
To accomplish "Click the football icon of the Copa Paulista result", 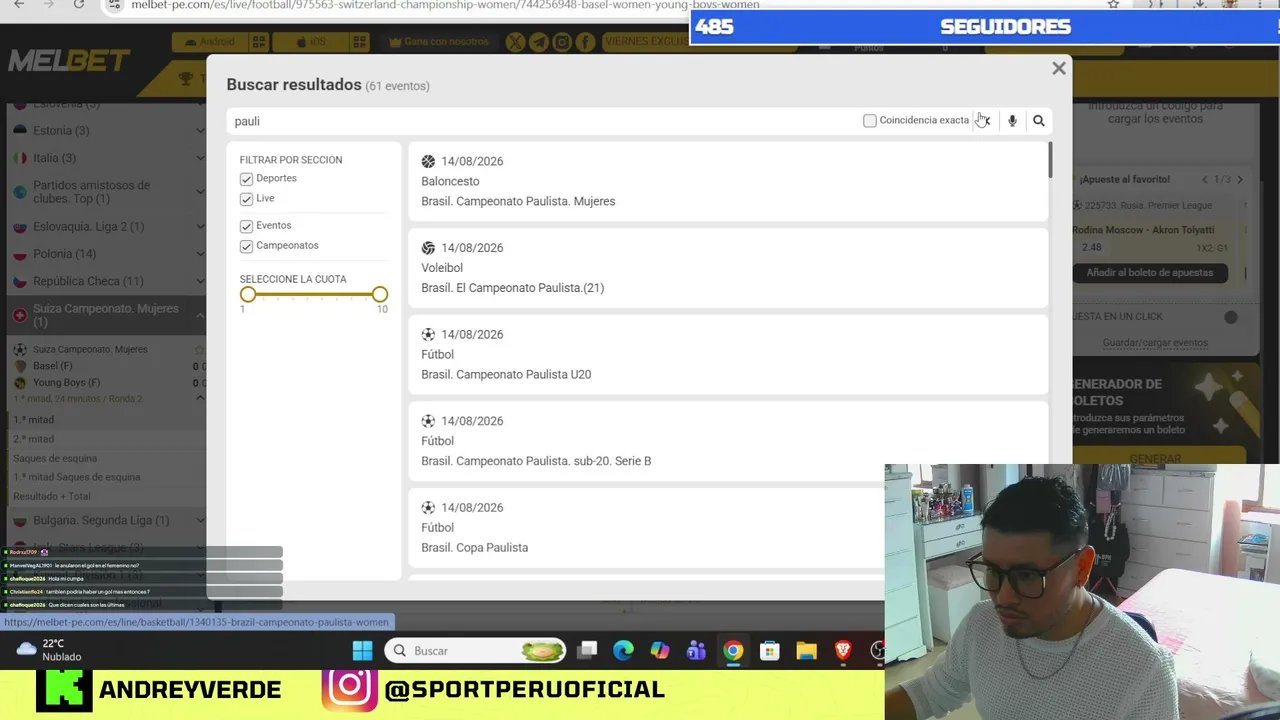I will tap(428, 508).
